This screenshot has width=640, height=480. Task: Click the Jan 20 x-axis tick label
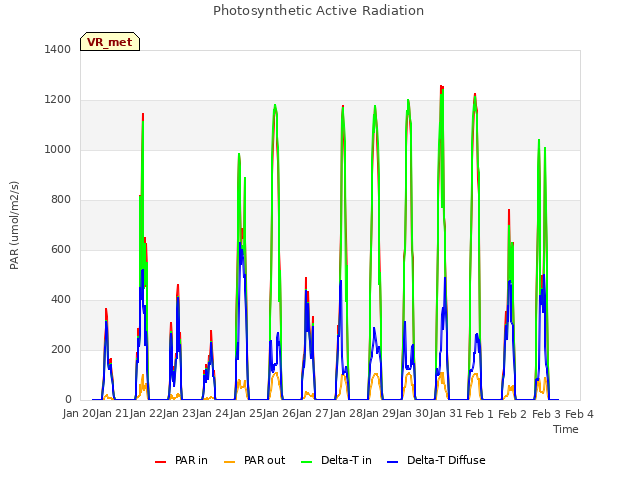click(79, 414)
